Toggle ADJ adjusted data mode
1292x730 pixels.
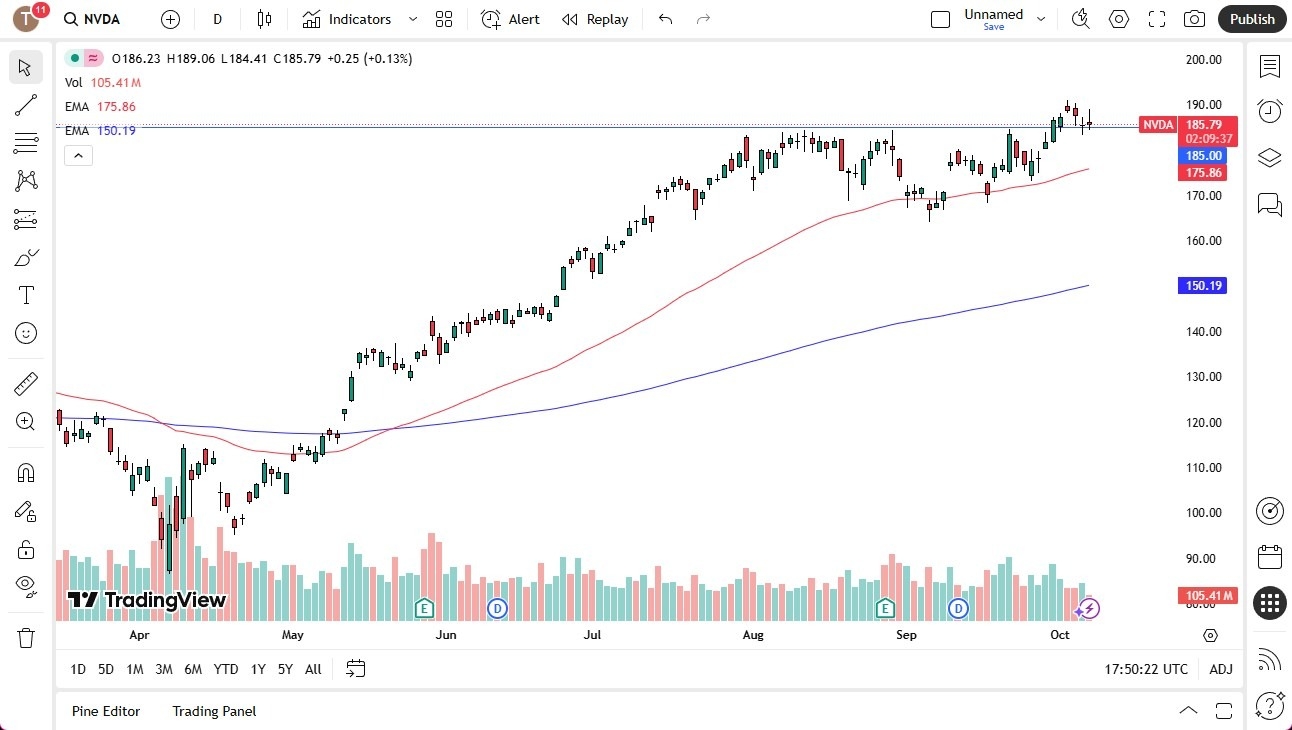1221,669
